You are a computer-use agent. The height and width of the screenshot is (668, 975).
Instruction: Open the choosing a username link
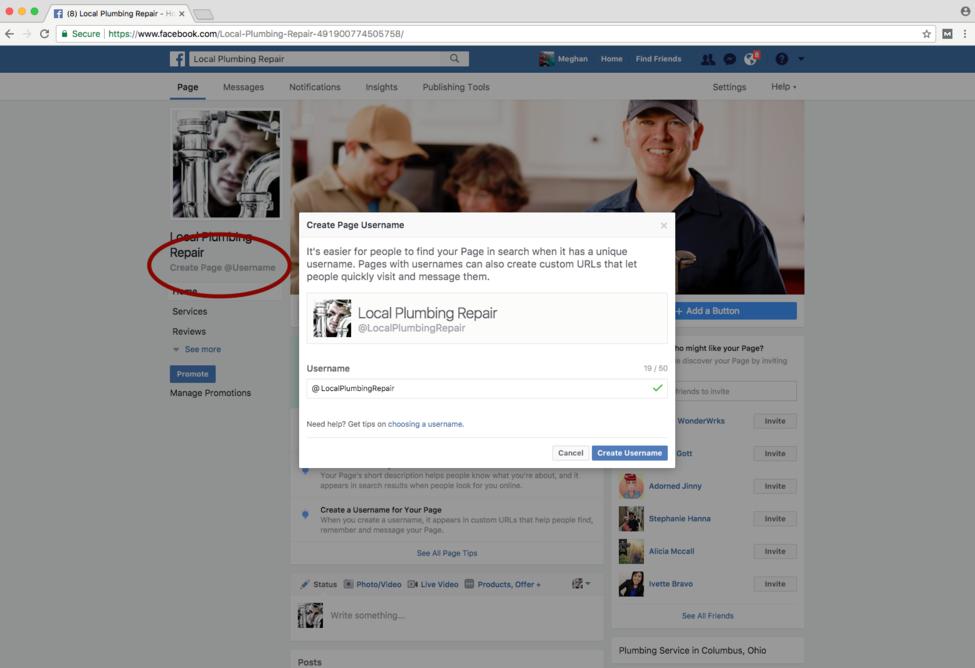425,424
